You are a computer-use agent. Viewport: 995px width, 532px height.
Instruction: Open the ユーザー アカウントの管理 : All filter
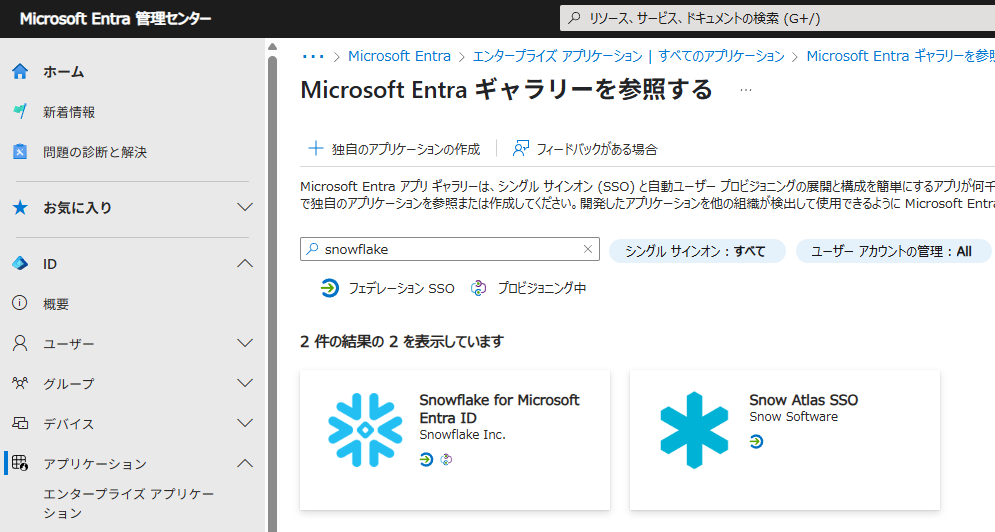click(893, 251)
